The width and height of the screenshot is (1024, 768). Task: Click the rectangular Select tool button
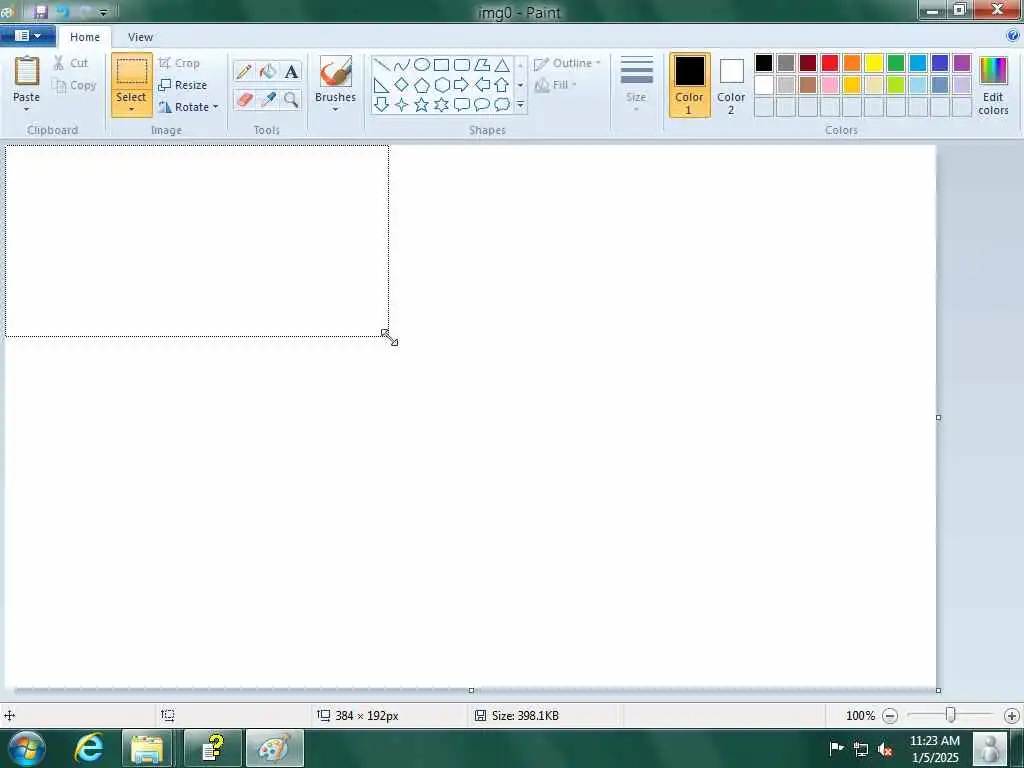point(131,71)
